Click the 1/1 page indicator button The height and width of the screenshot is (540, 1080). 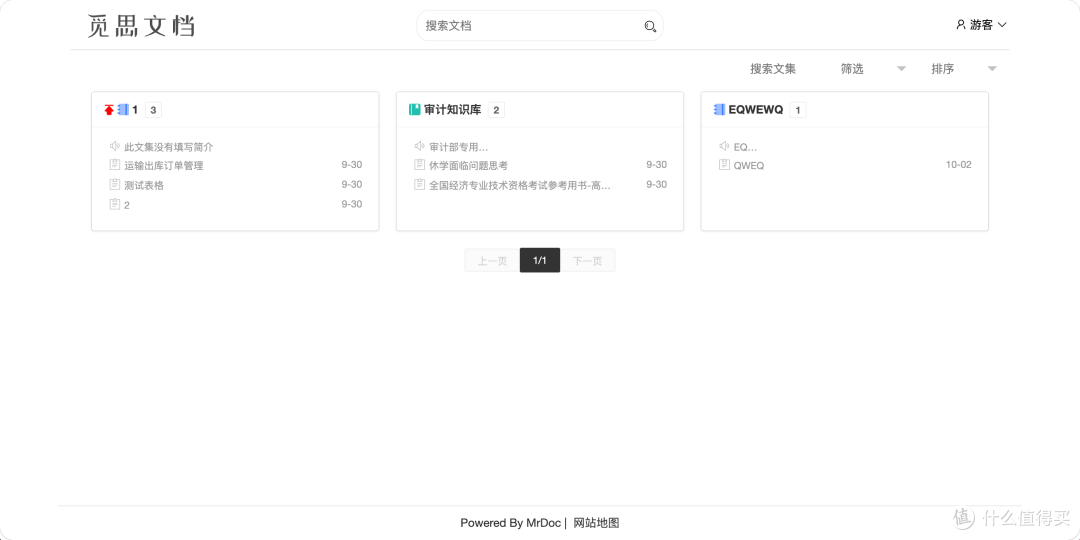[540, 260]
